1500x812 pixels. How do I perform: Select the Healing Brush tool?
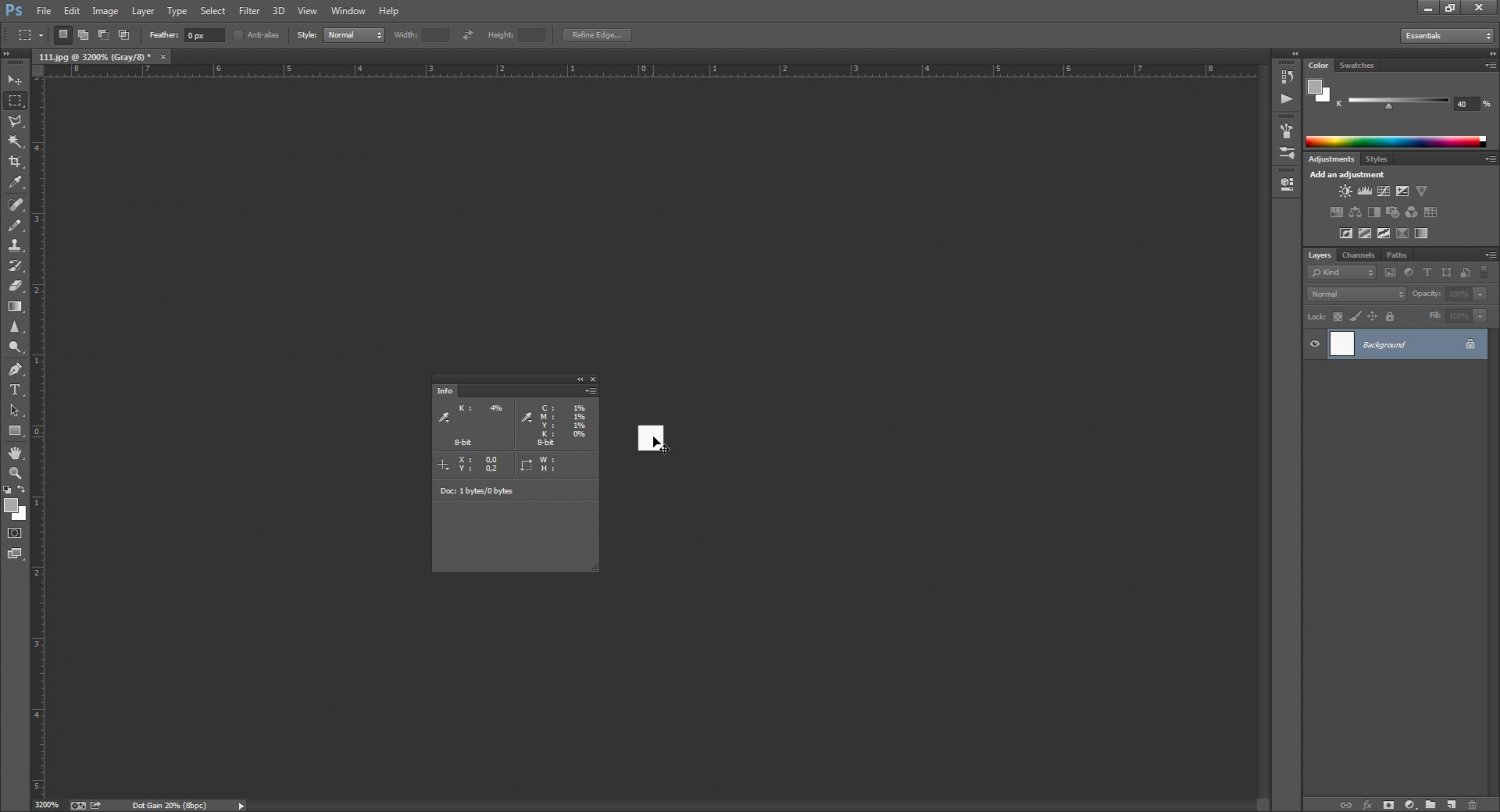tap(15, 204)
